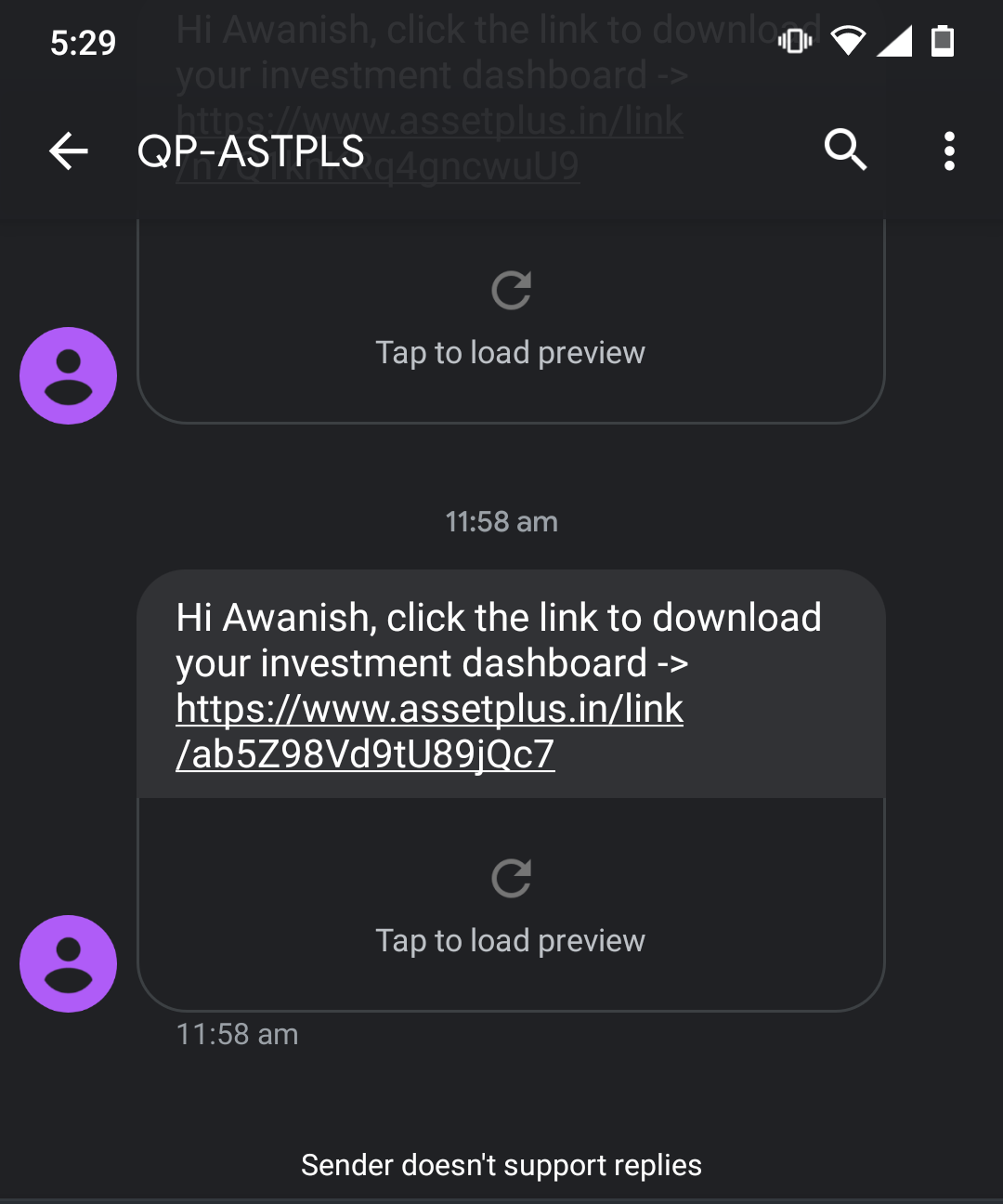Click reload icon in upper preview card
1003x1204 pixels.
pyautogui.click(x=512, y=290)
